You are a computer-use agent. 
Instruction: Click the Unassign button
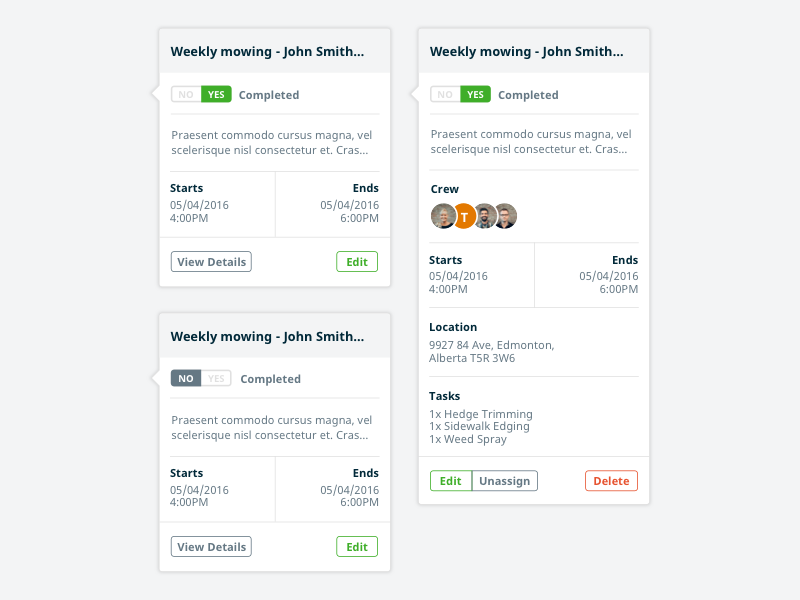pos(504,481)
